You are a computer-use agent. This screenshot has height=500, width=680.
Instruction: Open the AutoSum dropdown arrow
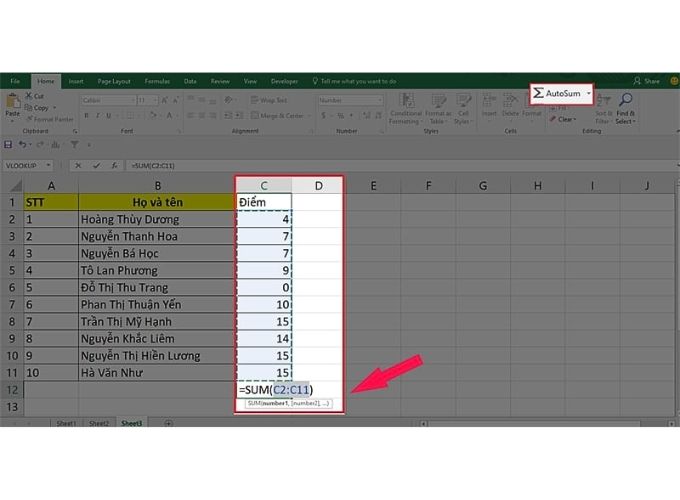(588, 93)
